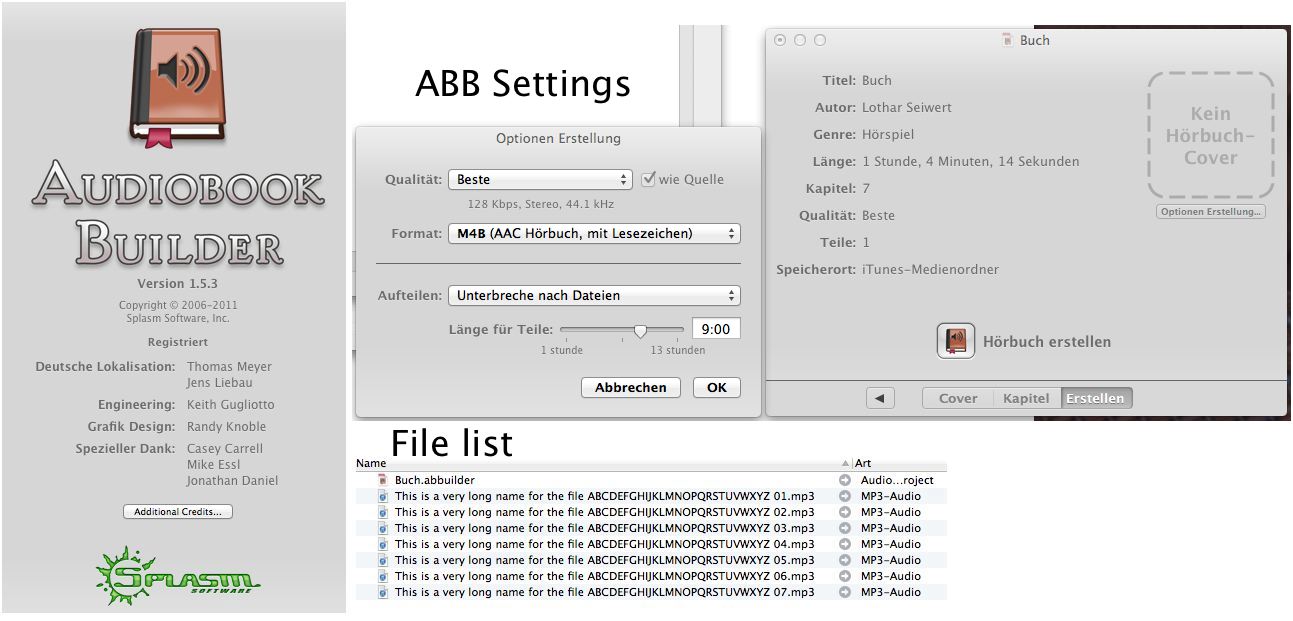Click the document icon in Buch title bar
Image resolution: width=1293 pixels, height=621 pixels.
1007,40
